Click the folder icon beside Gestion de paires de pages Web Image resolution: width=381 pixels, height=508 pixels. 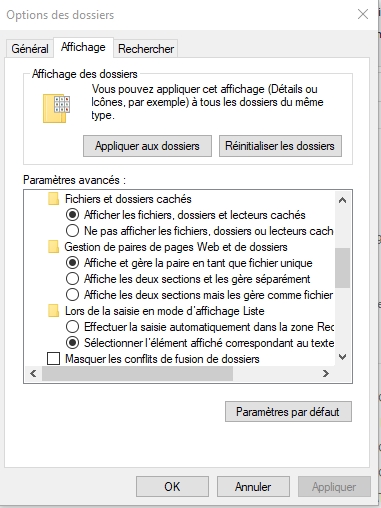pos(53,247)
